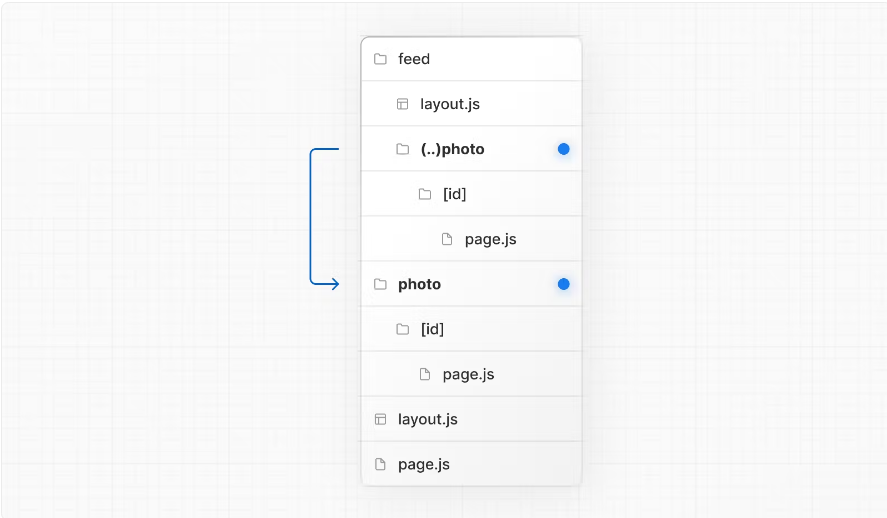
Task: Click the root photo folder icon
Action: (x=380, y=284)
